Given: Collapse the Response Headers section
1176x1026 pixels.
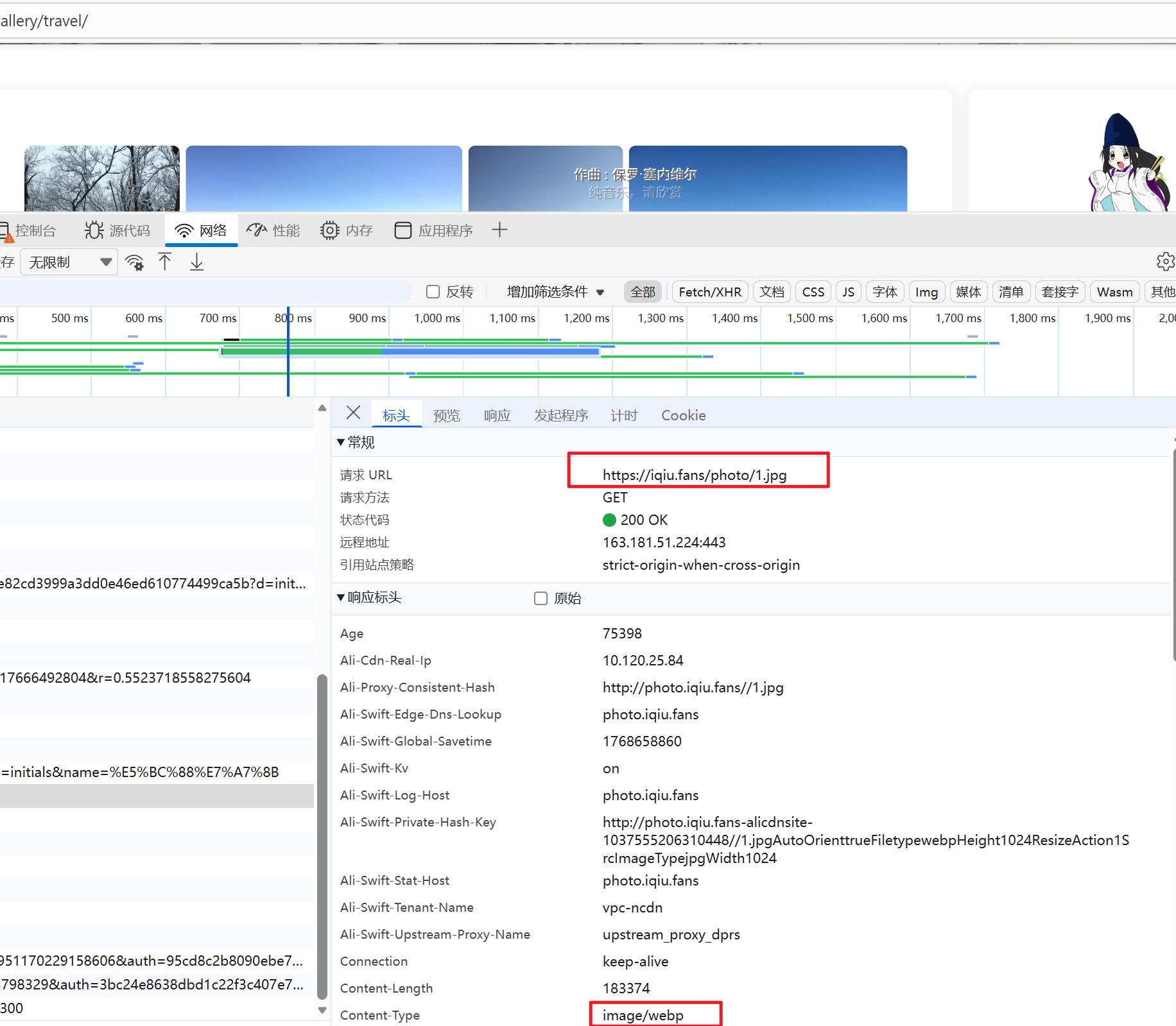Looking at the screenshot, I should click(341, 597).
